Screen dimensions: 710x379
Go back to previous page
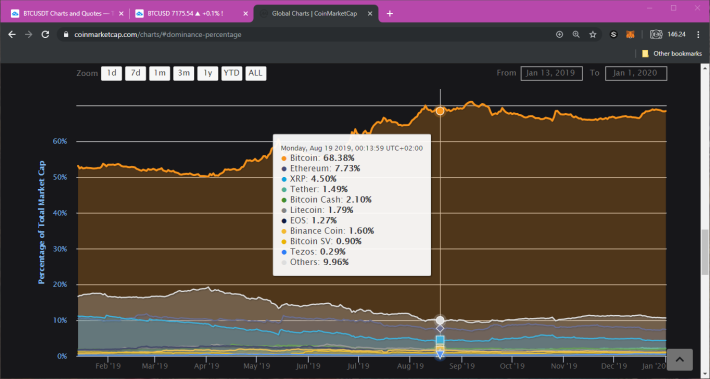pyautogui.click(x=12, y=34)
